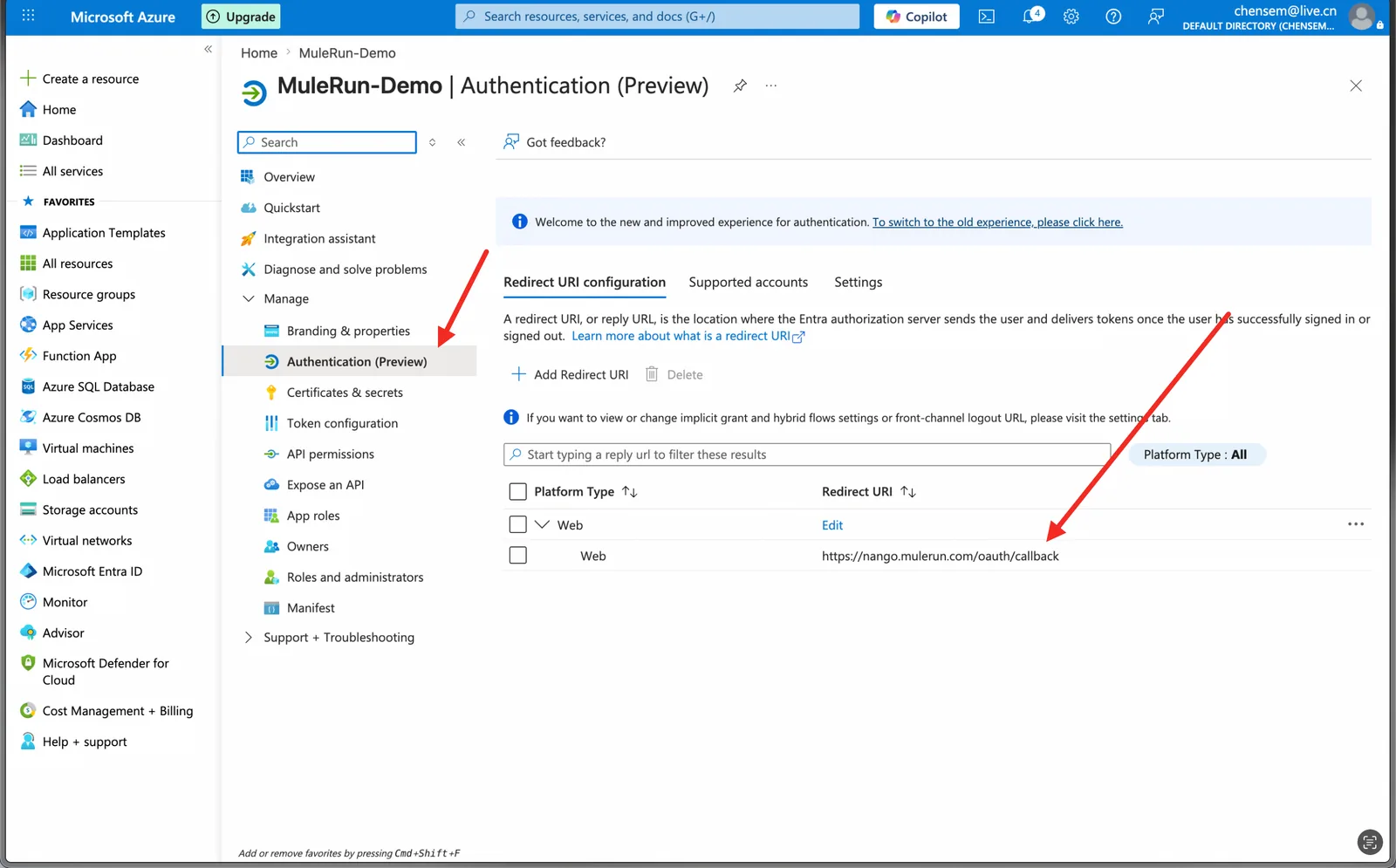Click Got feedback?
The image size is (1396, 868).
(555, 142)
